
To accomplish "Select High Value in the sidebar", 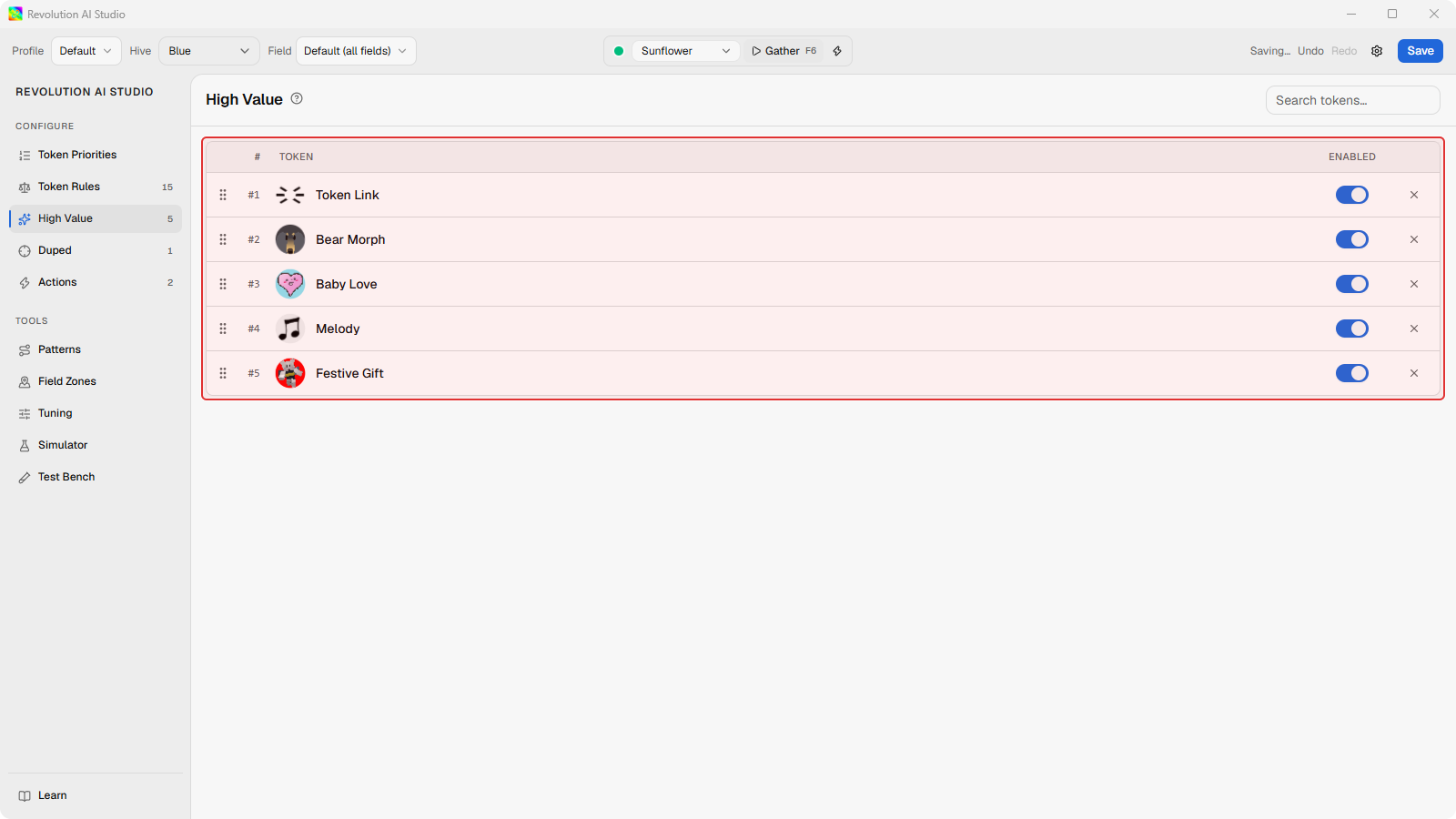I will (96, 218).
